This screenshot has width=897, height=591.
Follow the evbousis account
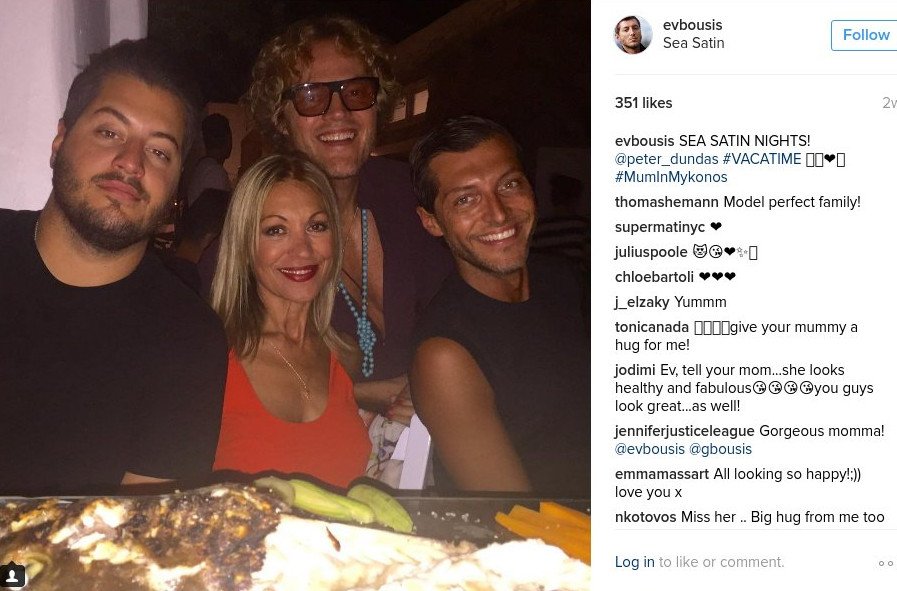tap(866, 35)
